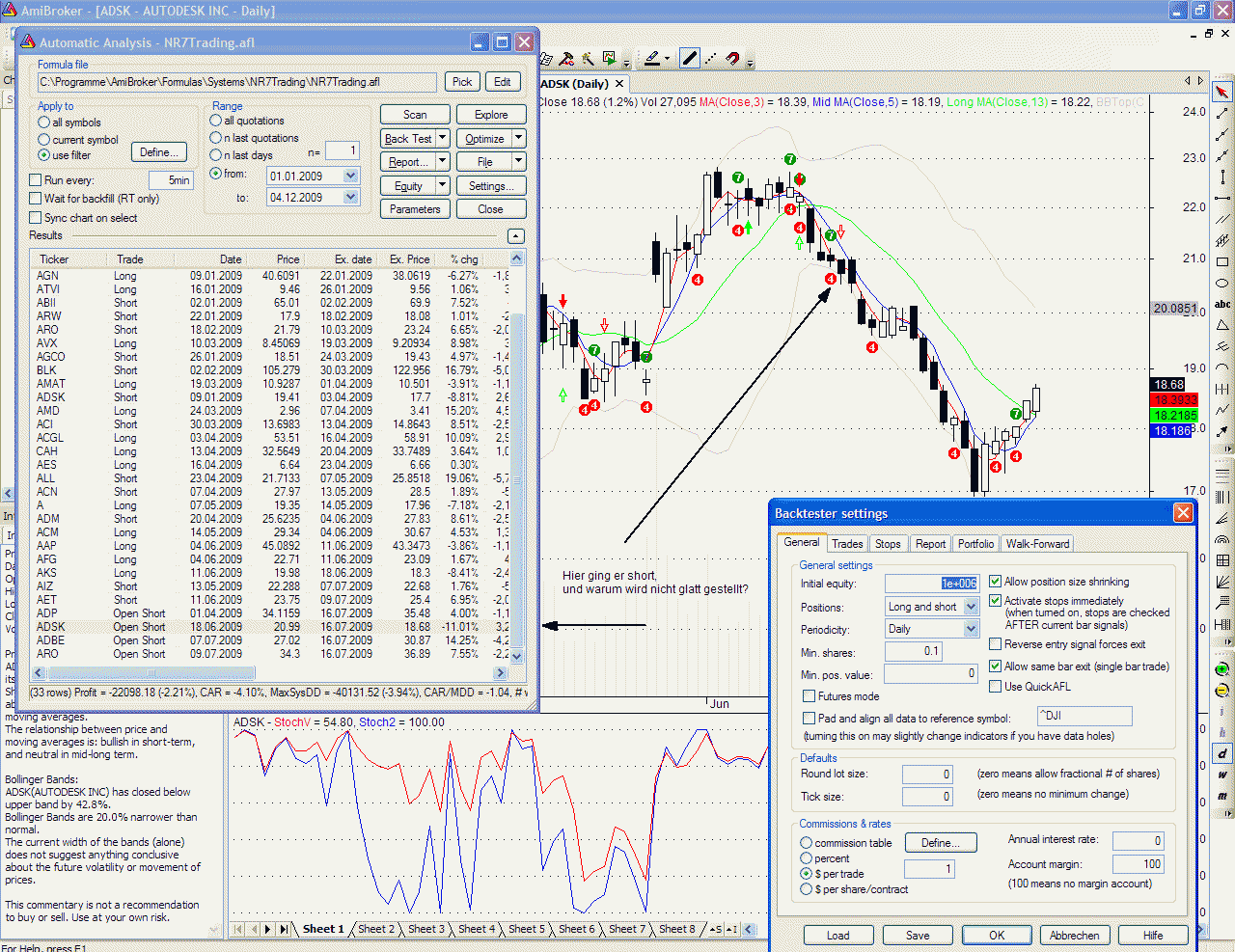The image size is (1235, 952).
Task: Expand the File dropdown arrow
Action: 518,162
